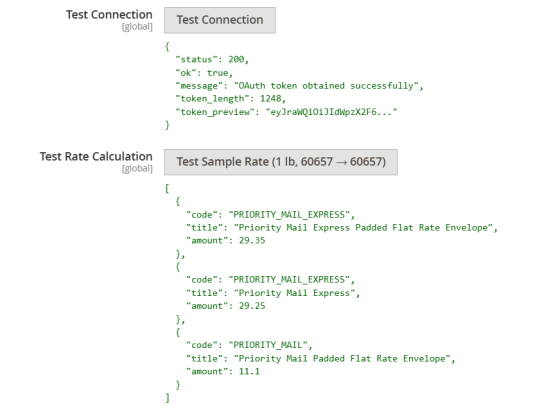
Task: Click the "title": "Priority Mail Express" line
Action: 272,293
